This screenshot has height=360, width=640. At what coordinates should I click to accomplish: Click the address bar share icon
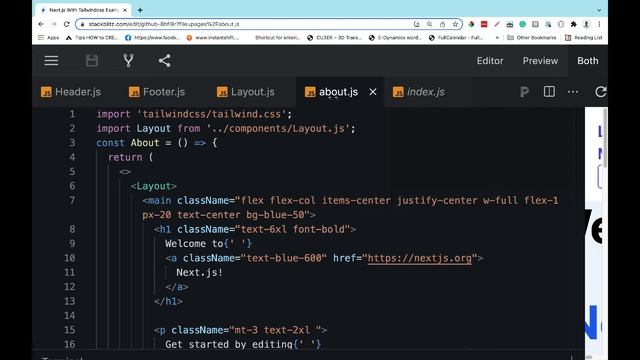click(x=442, y=24)
